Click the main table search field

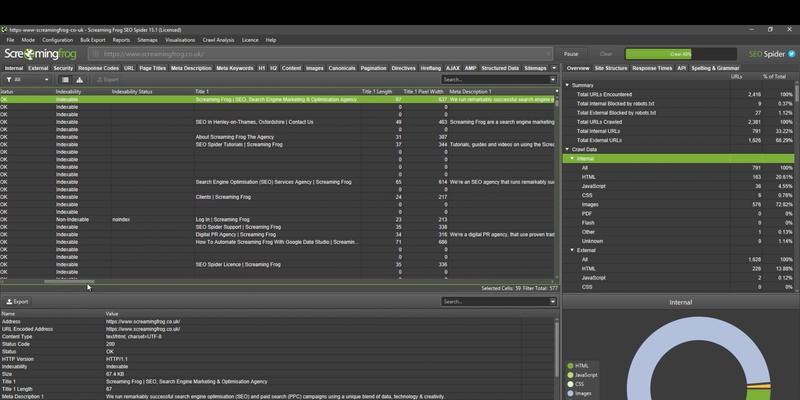coord(495,80)
